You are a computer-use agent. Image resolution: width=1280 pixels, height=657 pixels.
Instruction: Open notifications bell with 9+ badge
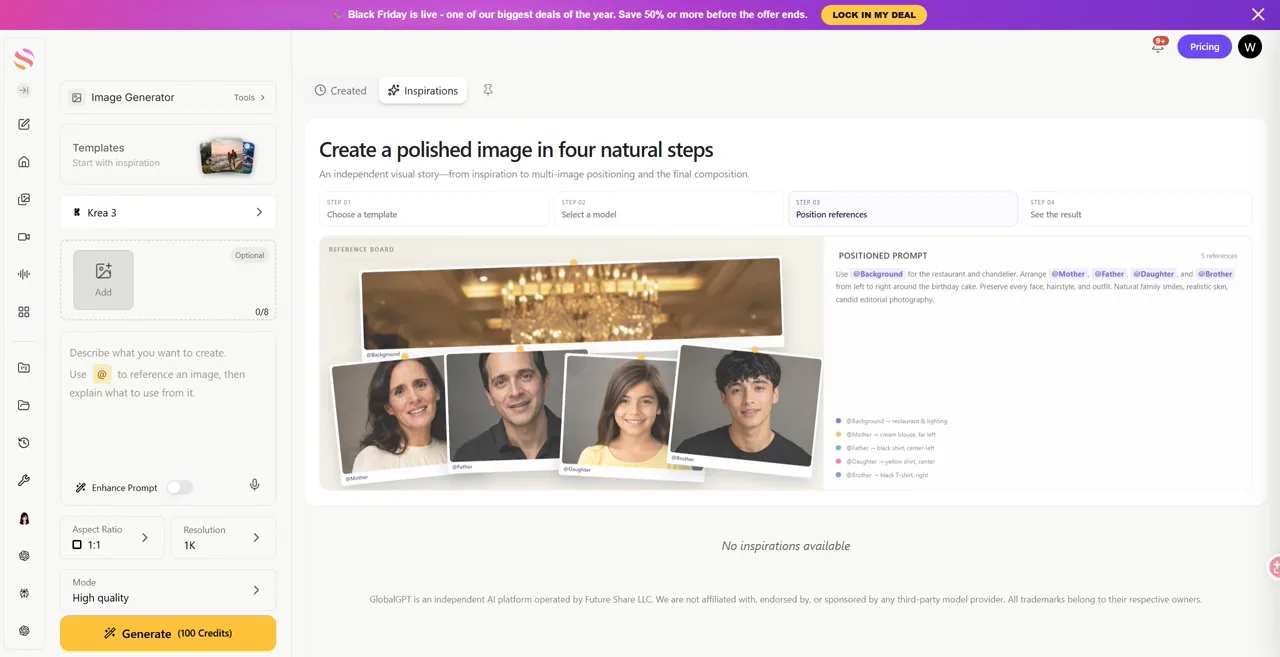coord(1158,46)
